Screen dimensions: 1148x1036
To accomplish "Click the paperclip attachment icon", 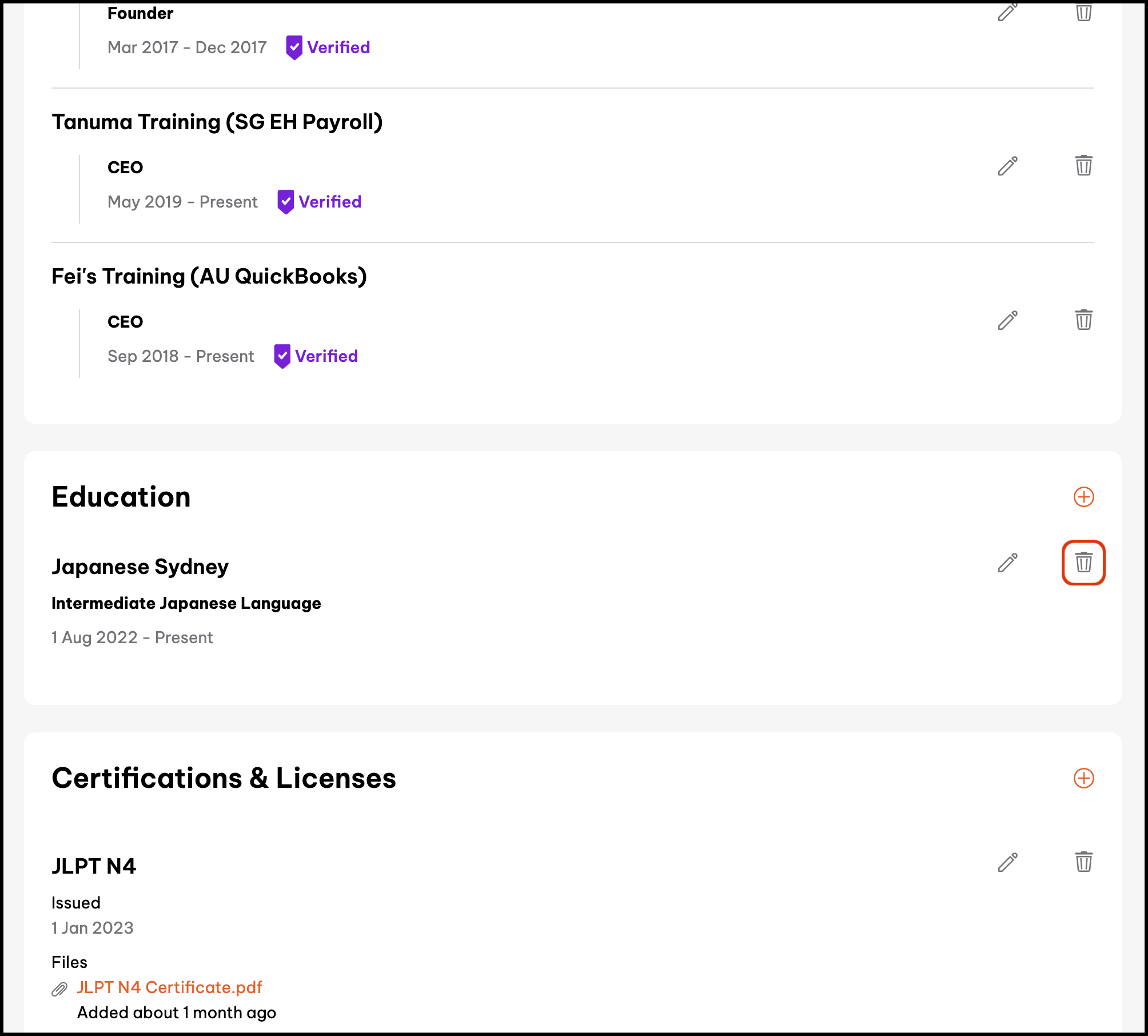I will (x=59, y=989).
